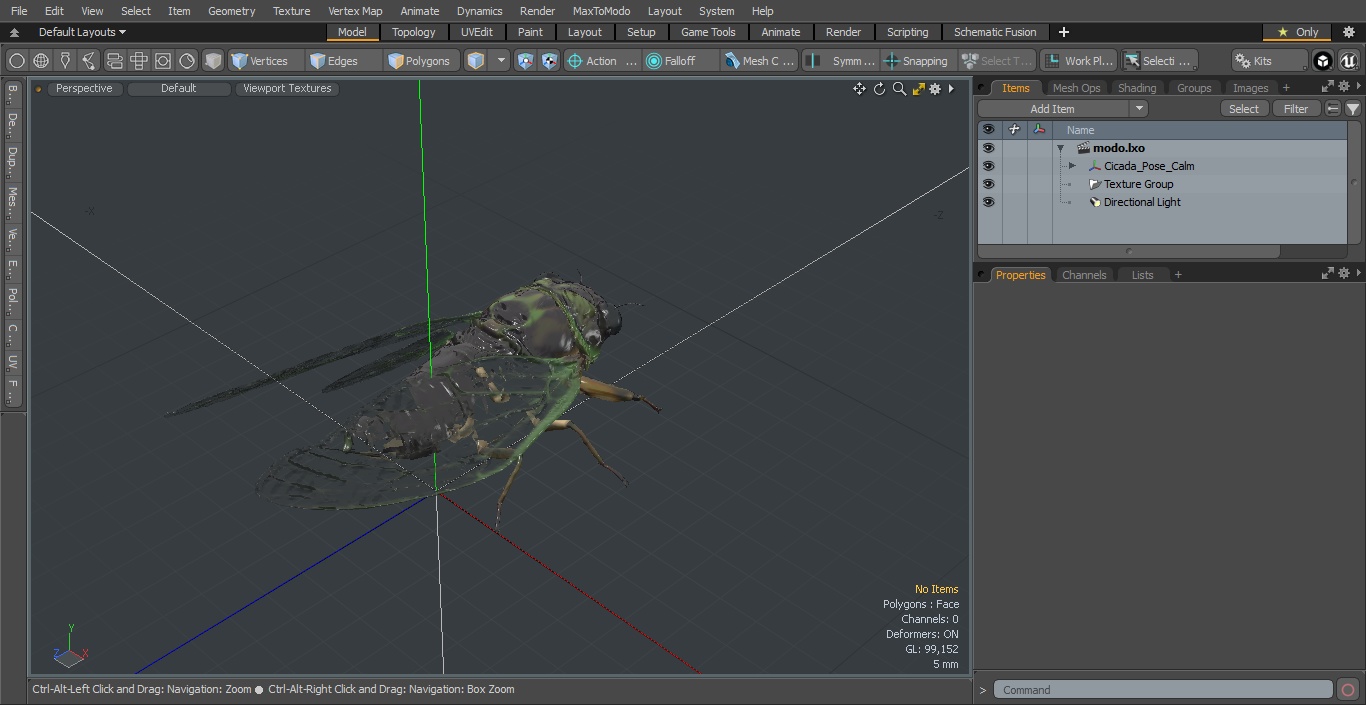Image resolution: width=1366 pixels, height=705 pixels.
Task: Click the Directional Light item row
Action: [1162, 202]
